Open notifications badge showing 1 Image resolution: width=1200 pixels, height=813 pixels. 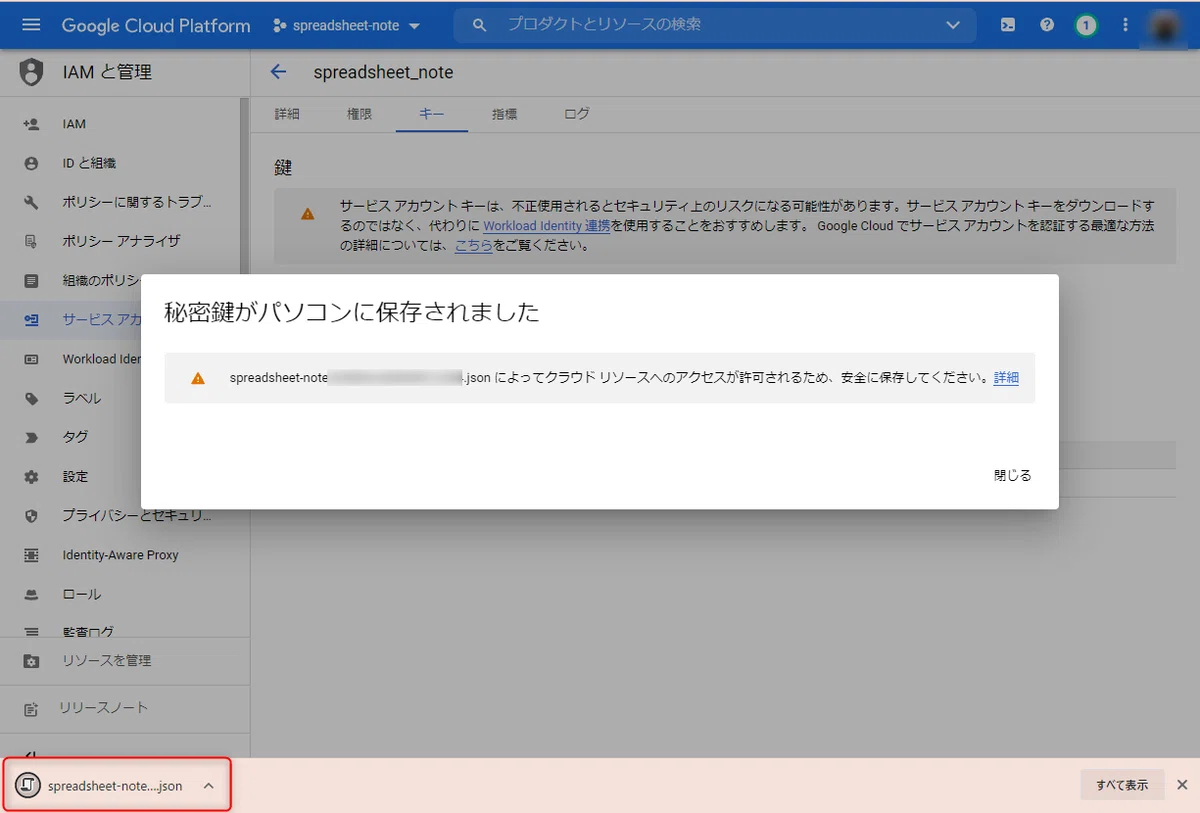pos(1086,25)
